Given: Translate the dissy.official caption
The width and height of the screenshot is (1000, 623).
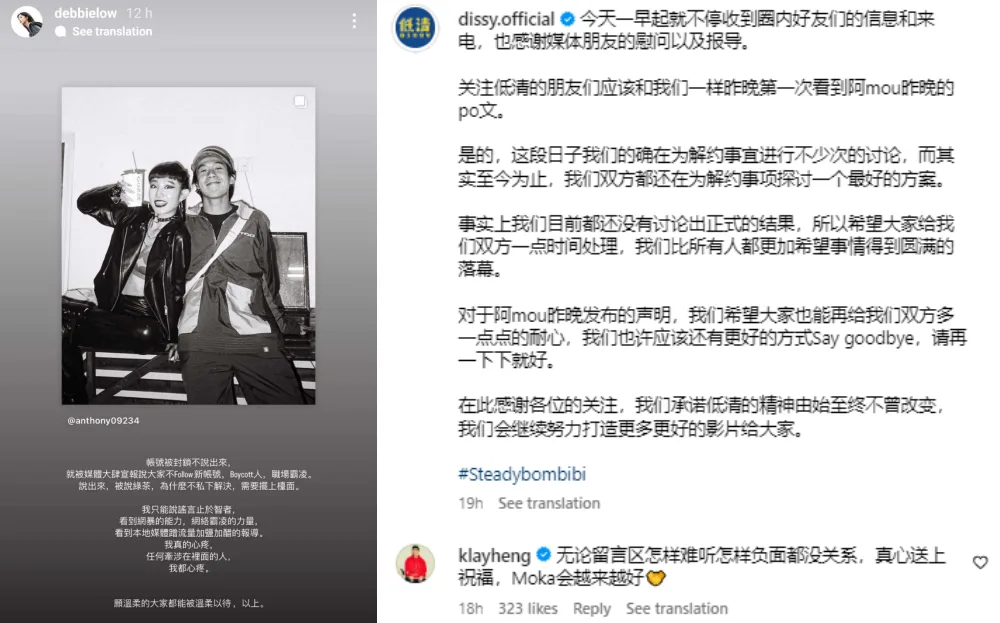Looking at the screenshot, I should pyautogui.click(x=548, y=503).
